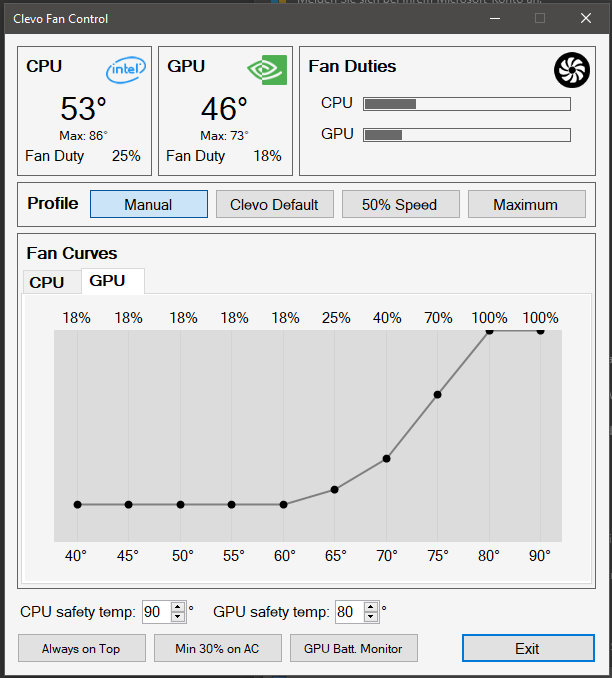The height and width of the screenshot is (678, 612).
Task: Select the Clevo Default profile
Action: 274,204
